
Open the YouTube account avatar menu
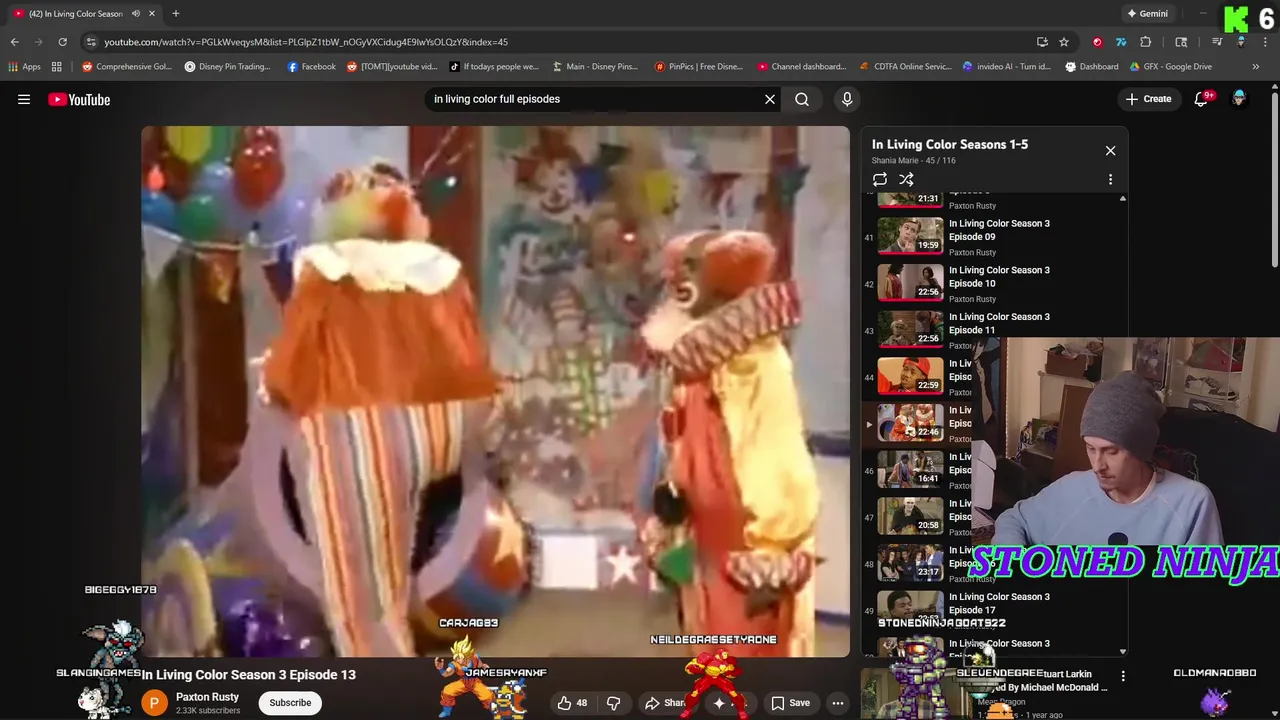pyautogui.click(x=1239, y=99)
